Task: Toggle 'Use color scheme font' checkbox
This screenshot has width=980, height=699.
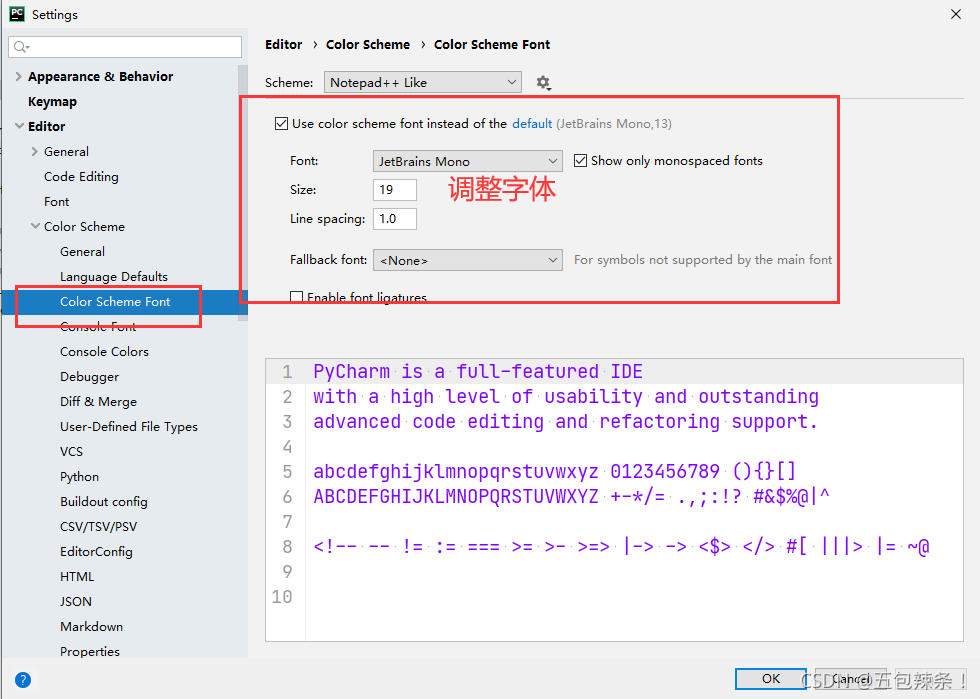Action: coord(281,124)
